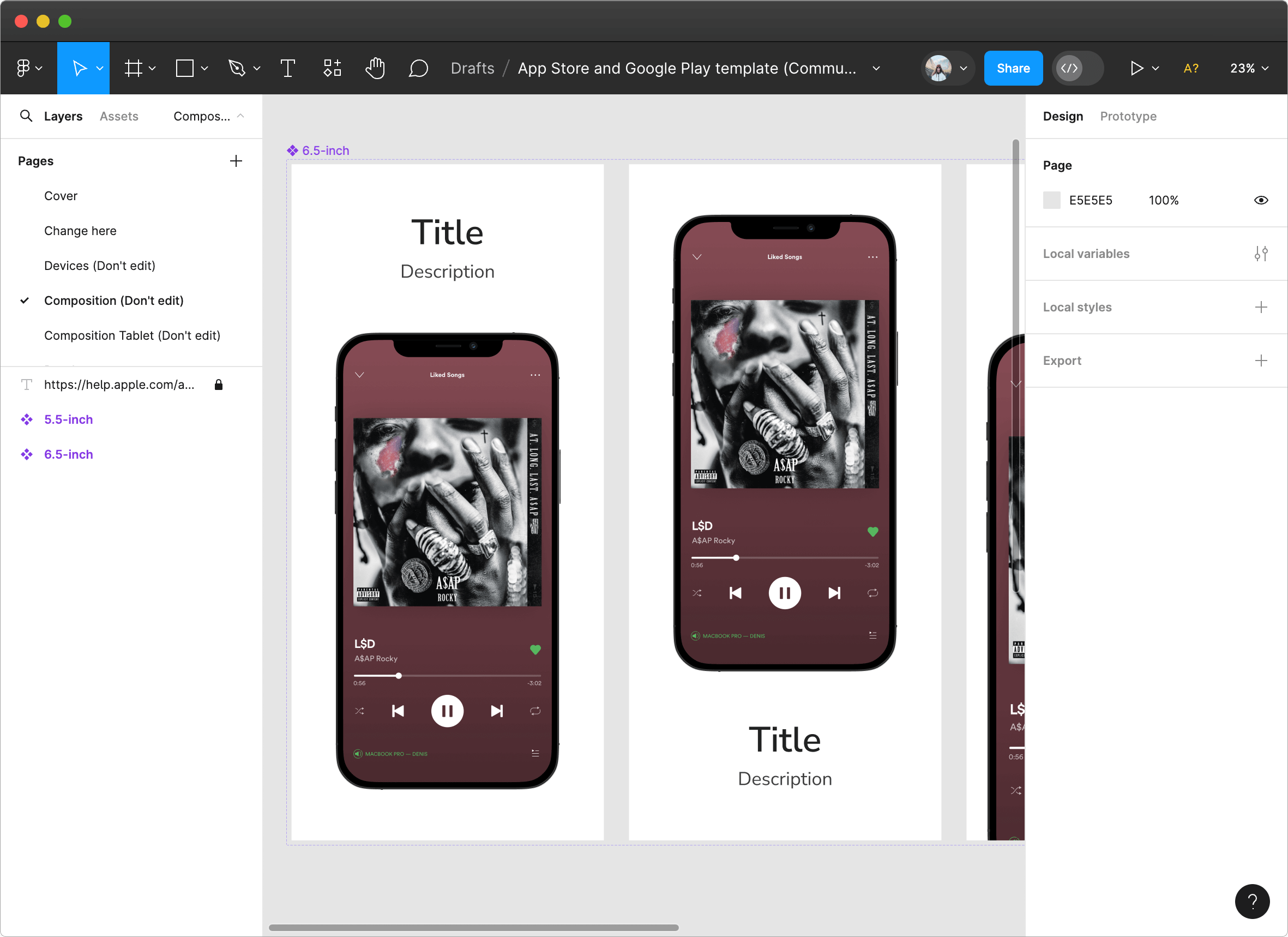Switch to the Prototype tab
Image resolution: width=1288 pixels, height=937 pixels.
[x=1128, y=116]
